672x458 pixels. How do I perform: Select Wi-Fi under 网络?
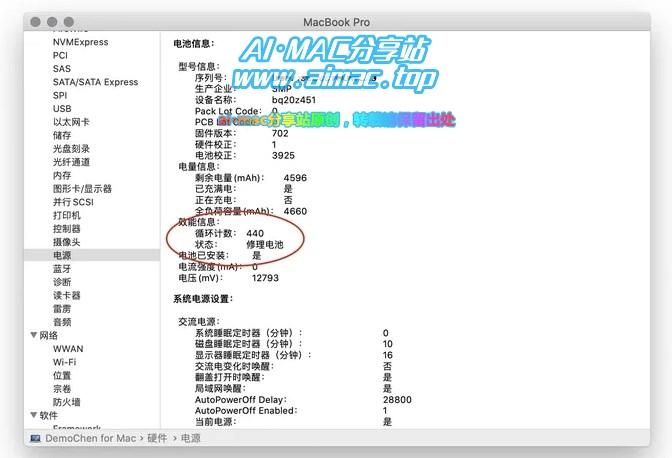pyautogui.click(x=64, y=362)
